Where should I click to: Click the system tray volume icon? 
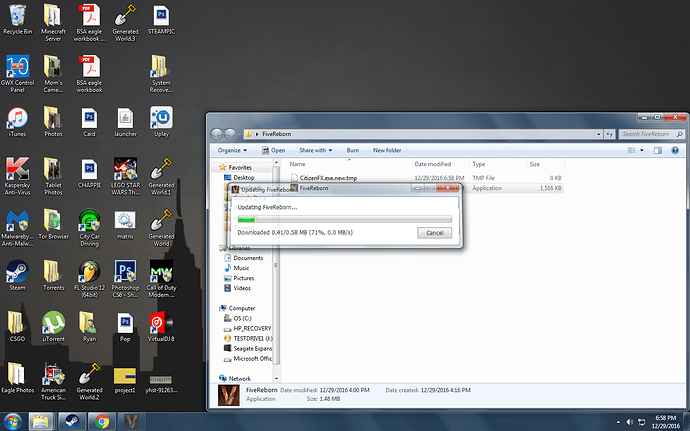630,422
